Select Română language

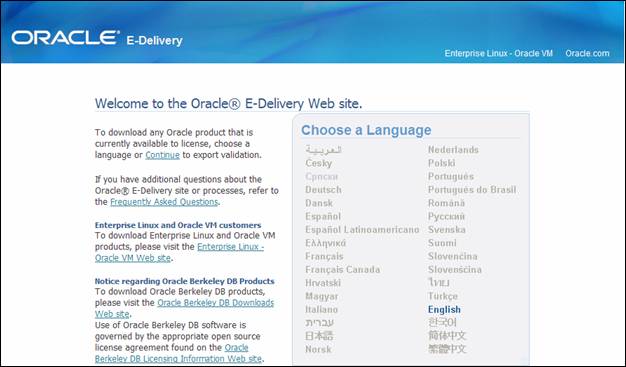click(446, 203)
